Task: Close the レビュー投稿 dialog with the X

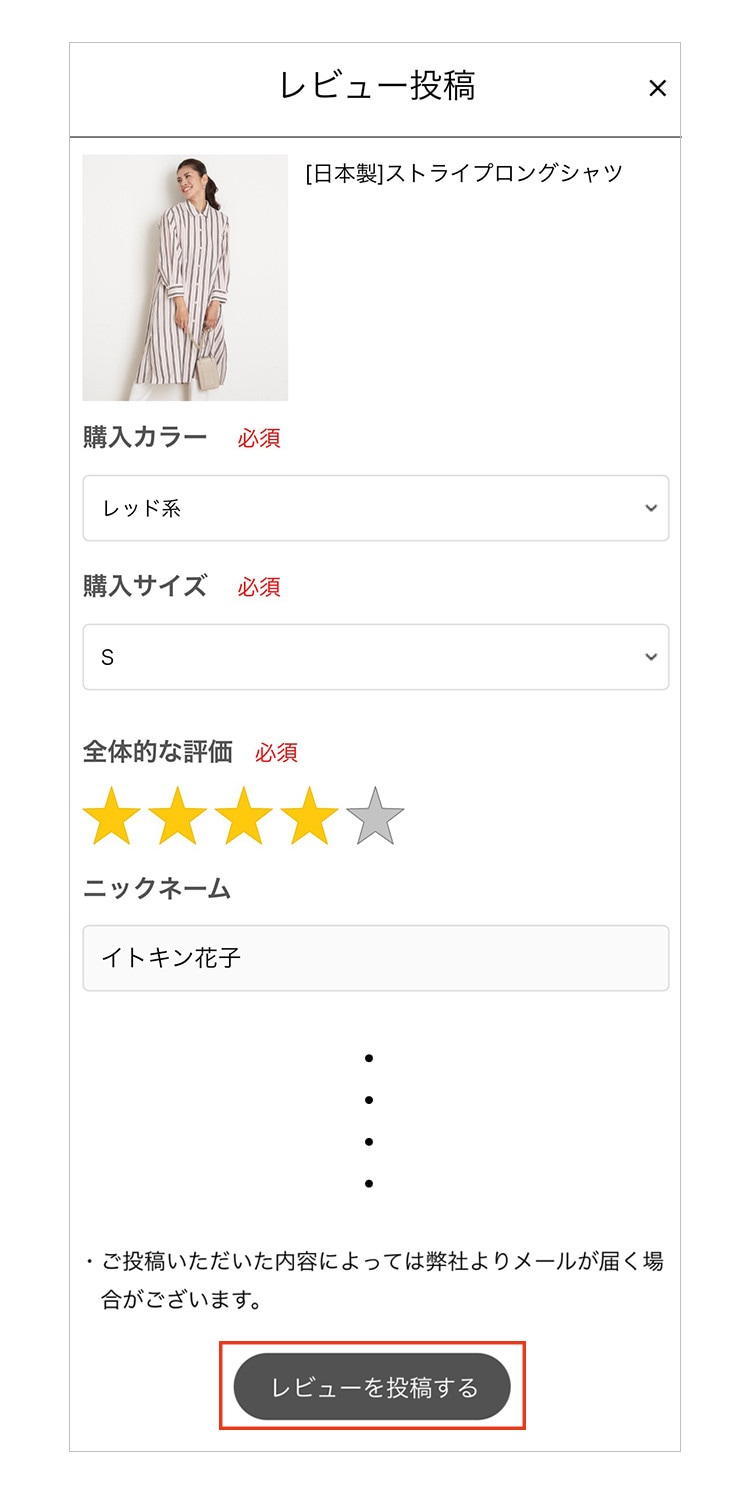Action: pos(657,89)
